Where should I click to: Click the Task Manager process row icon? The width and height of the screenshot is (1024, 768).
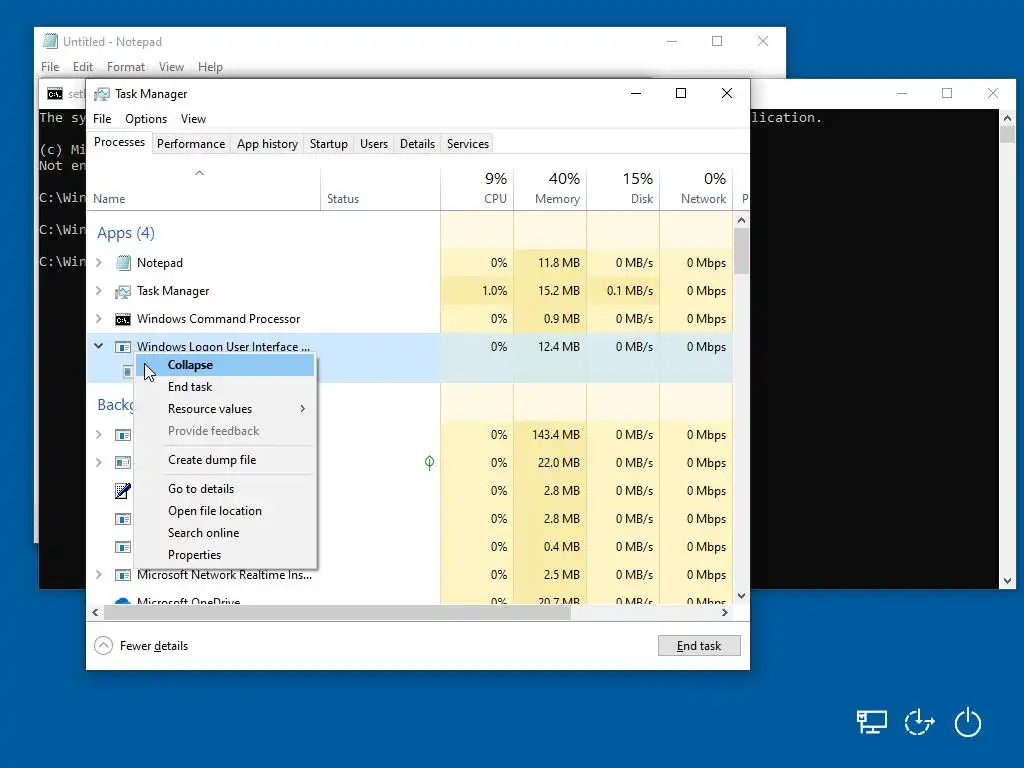tap(123, 291)
